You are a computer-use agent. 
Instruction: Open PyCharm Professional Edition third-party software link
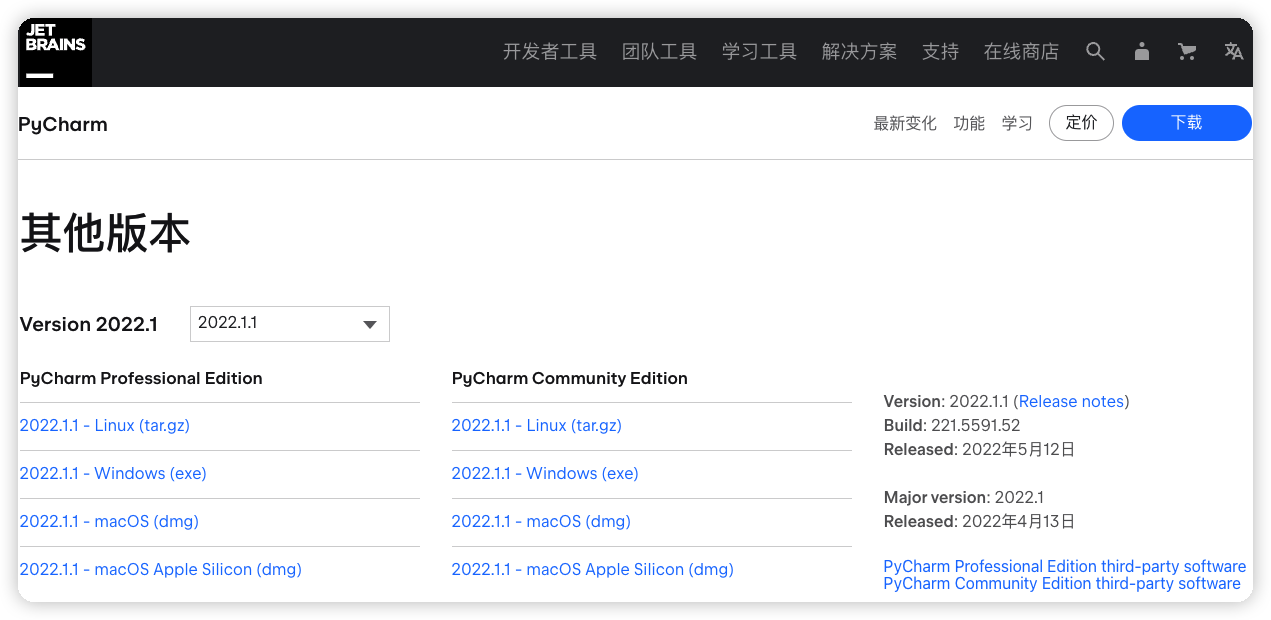pyautogui.click(x=1064, y=567)
